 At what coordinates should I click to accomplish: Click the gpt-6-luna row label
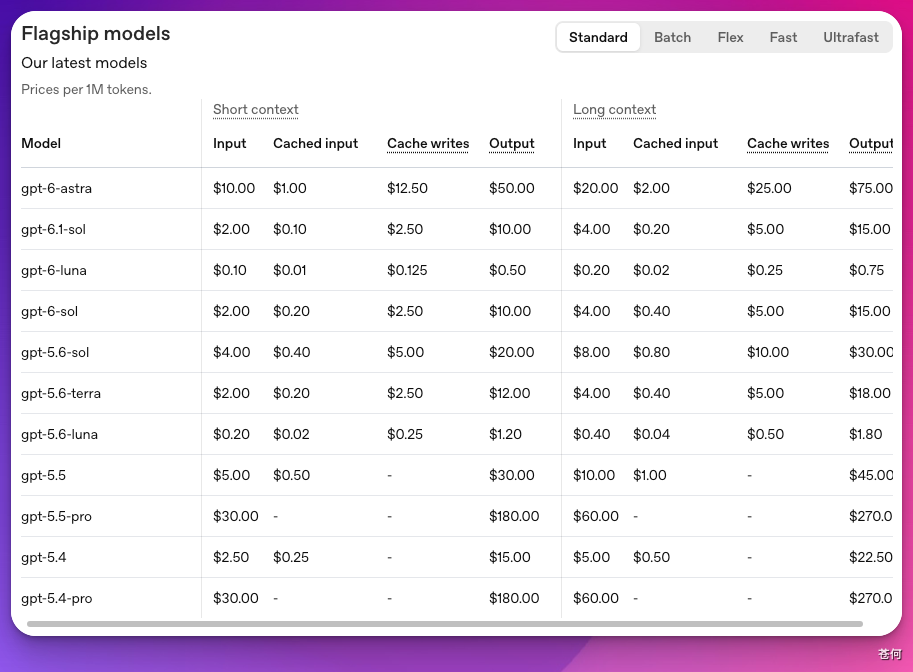click(x=54, y=270)
